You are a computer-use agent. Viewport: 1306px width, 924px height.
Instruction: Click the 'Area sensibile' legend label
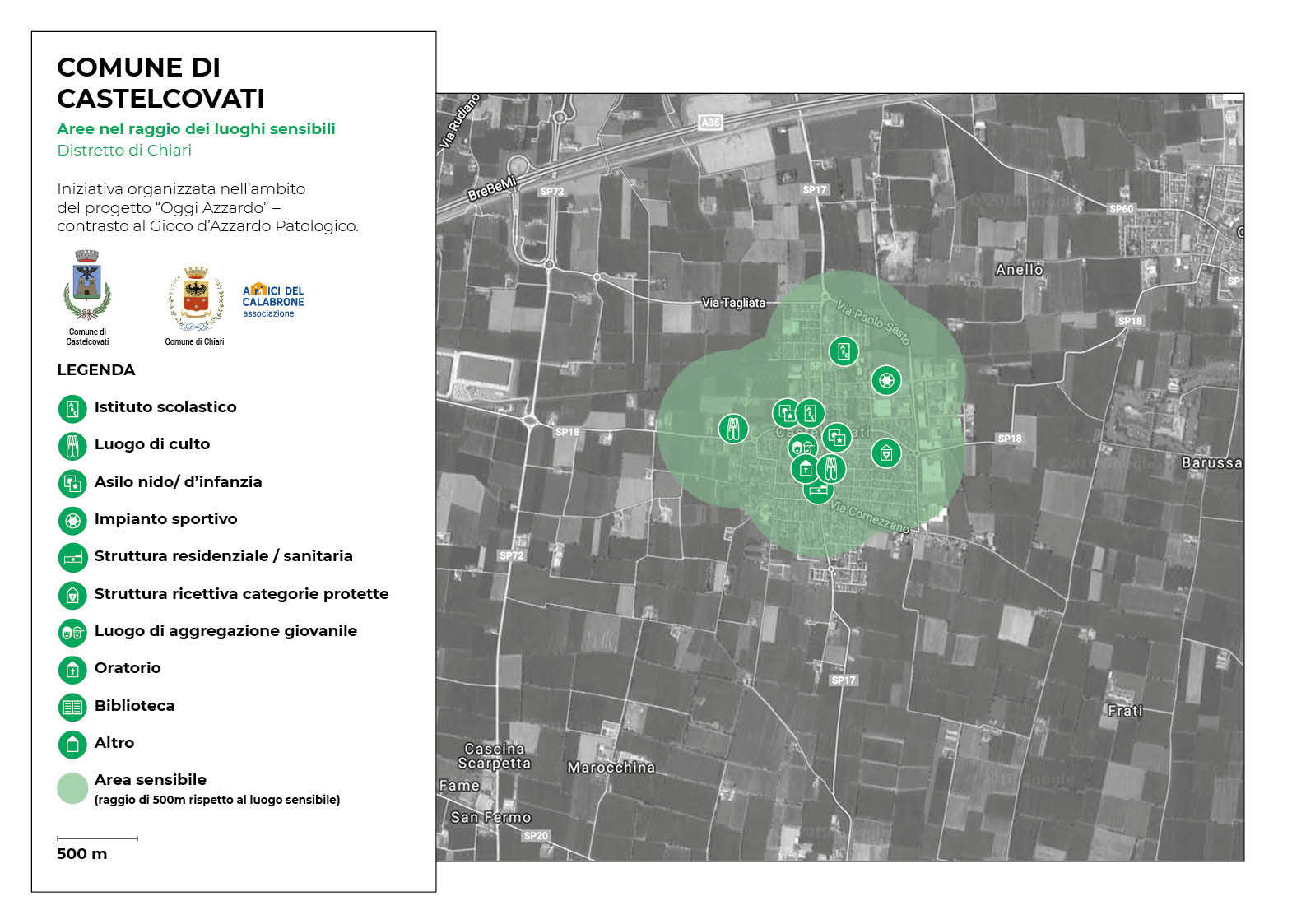(151, 780)
